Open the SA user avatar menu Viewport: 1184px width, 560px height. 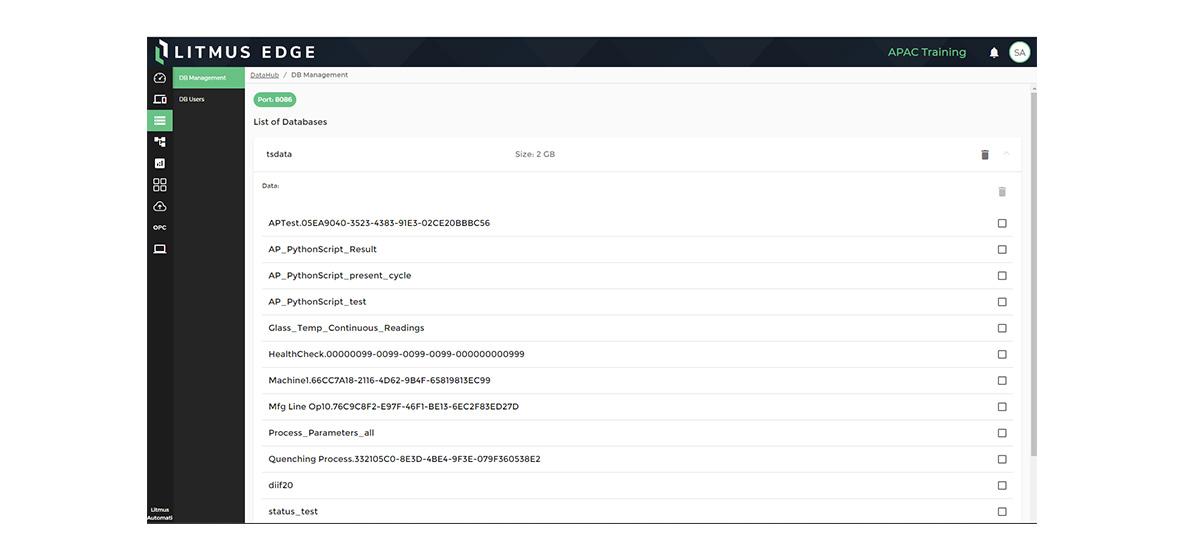1019,53
